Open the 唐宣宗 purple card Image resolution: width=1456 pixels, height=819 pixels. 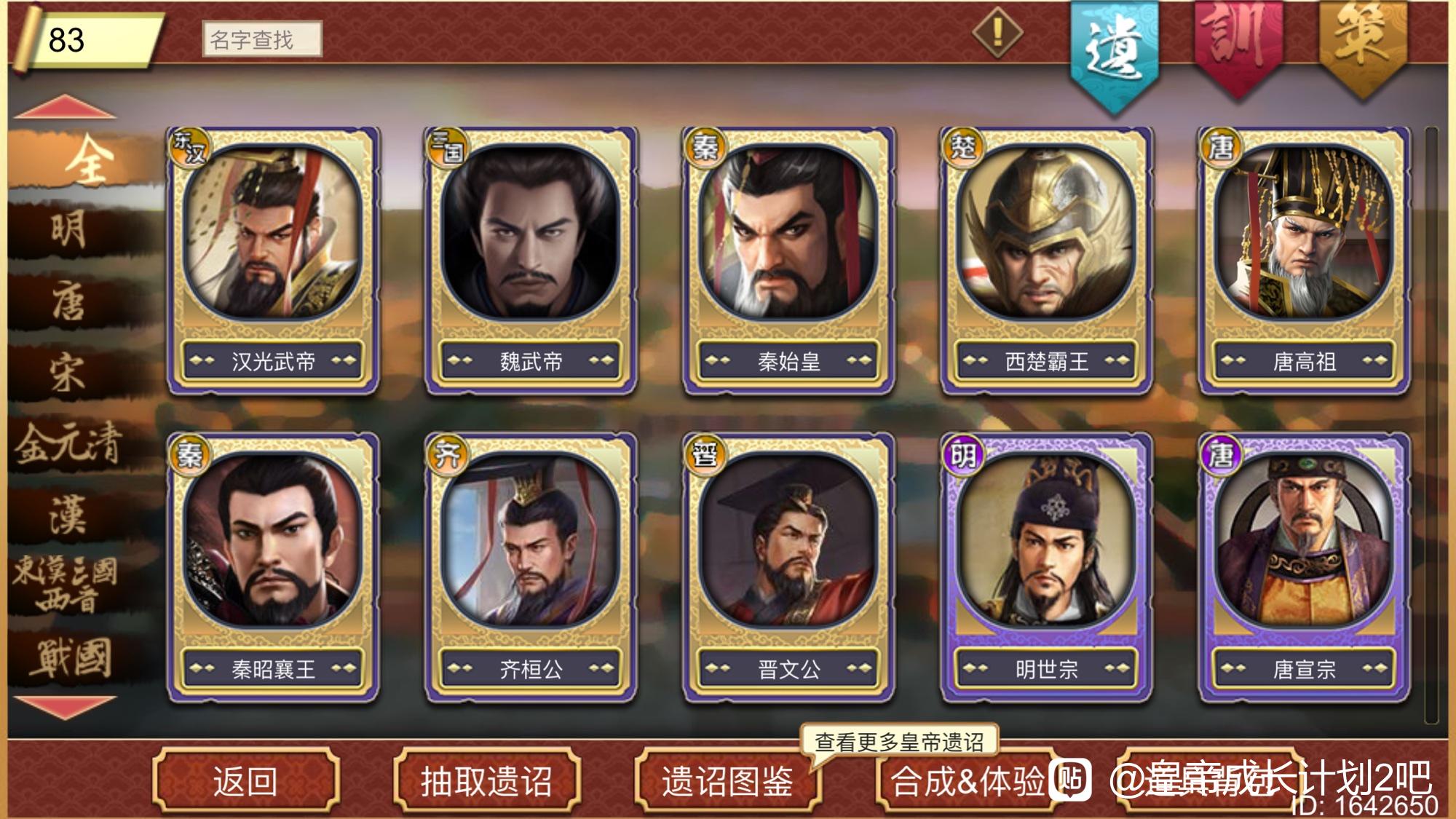pyautogui.click(x=1304, y=569)
